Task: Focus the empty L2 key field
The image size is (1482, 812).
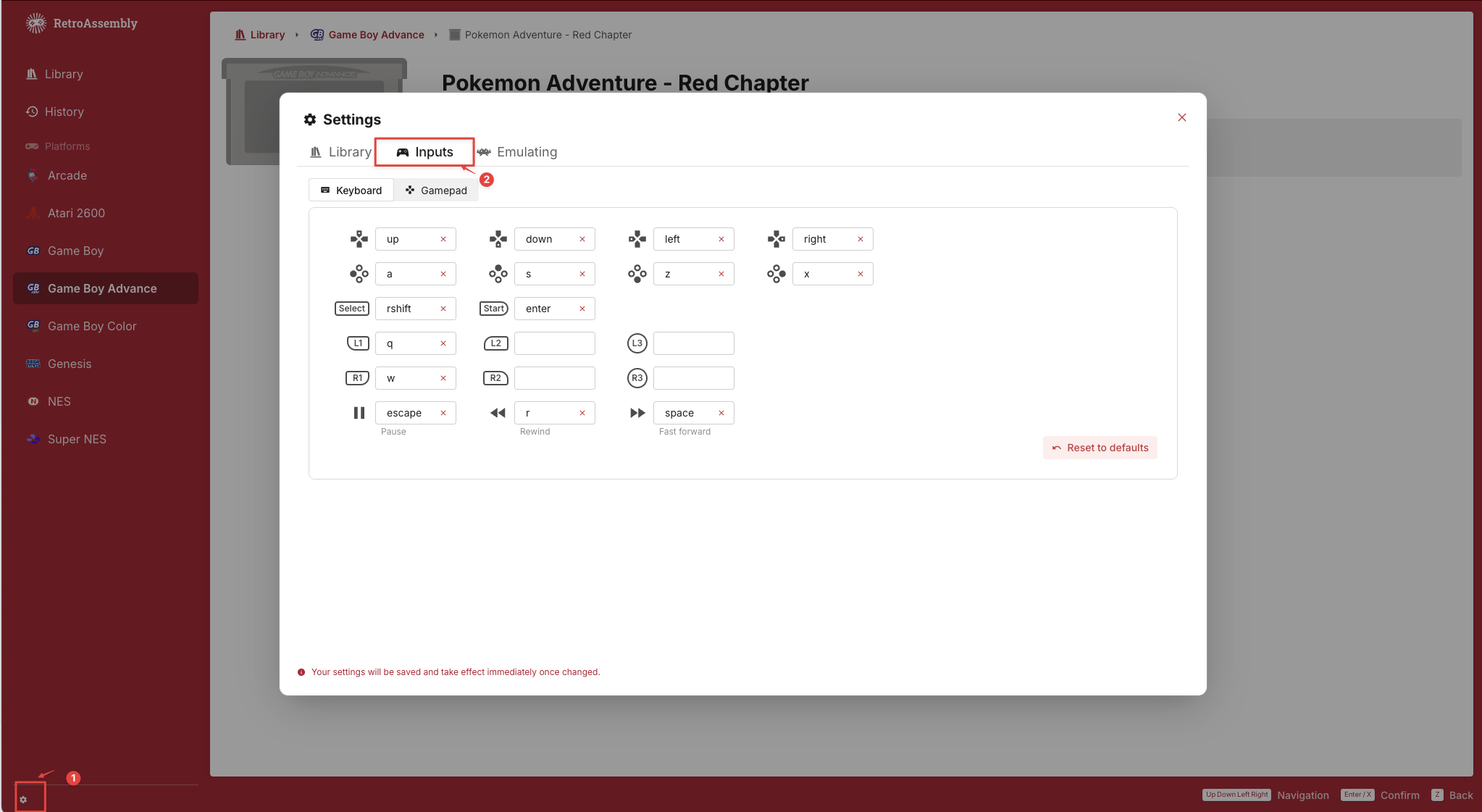Action: pyautogui.click(x=555, y=343)
